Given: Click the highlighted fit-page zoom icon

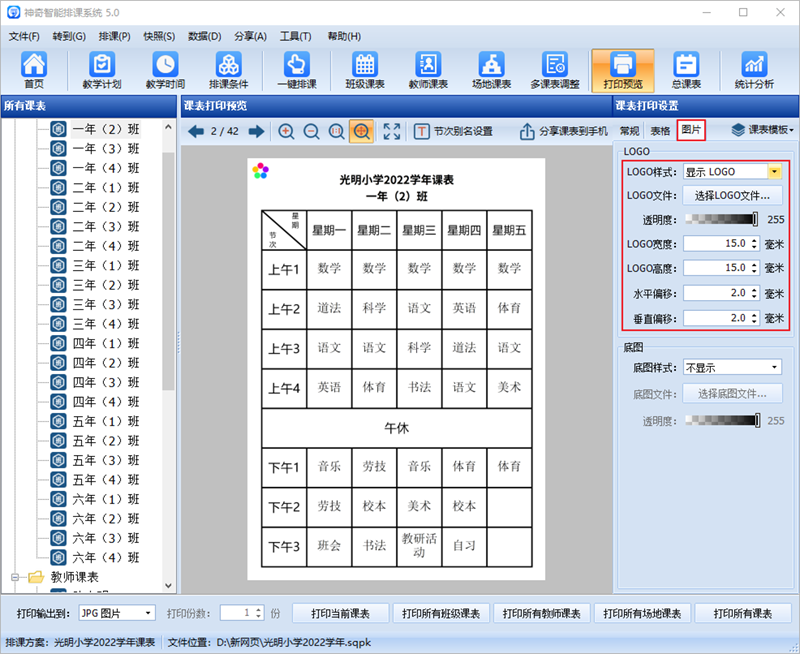Looking at the screenshot, I should coord(361,132).
